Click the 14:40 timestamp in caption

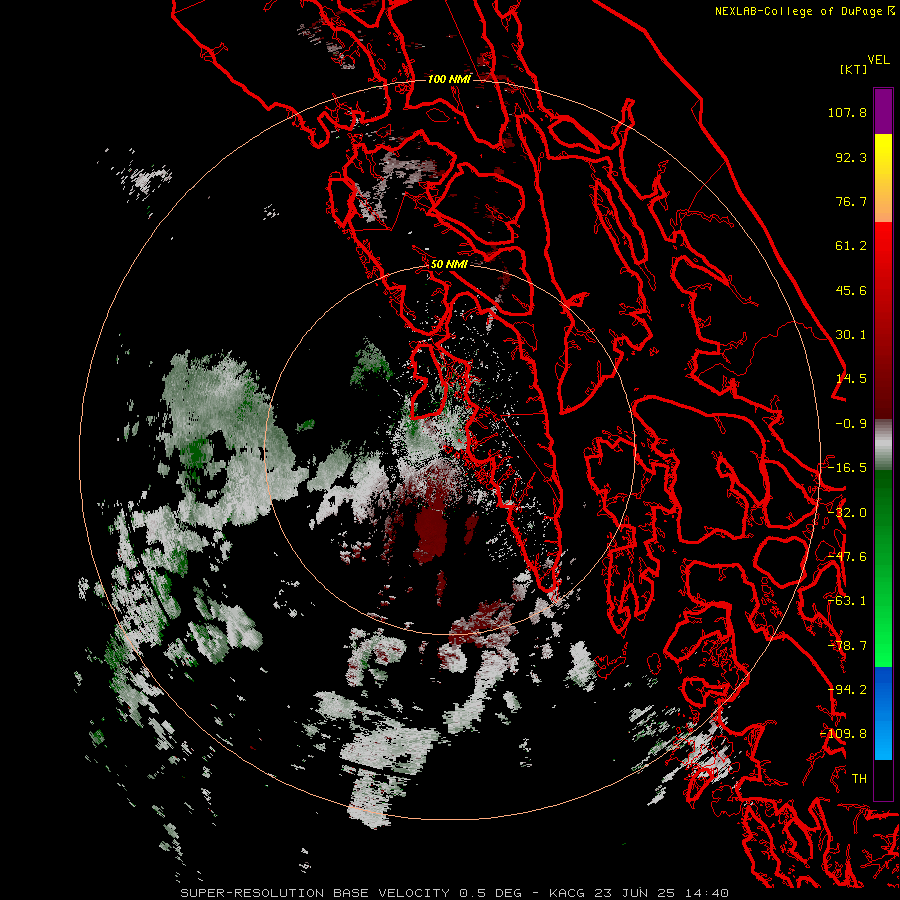pos(707,893)
